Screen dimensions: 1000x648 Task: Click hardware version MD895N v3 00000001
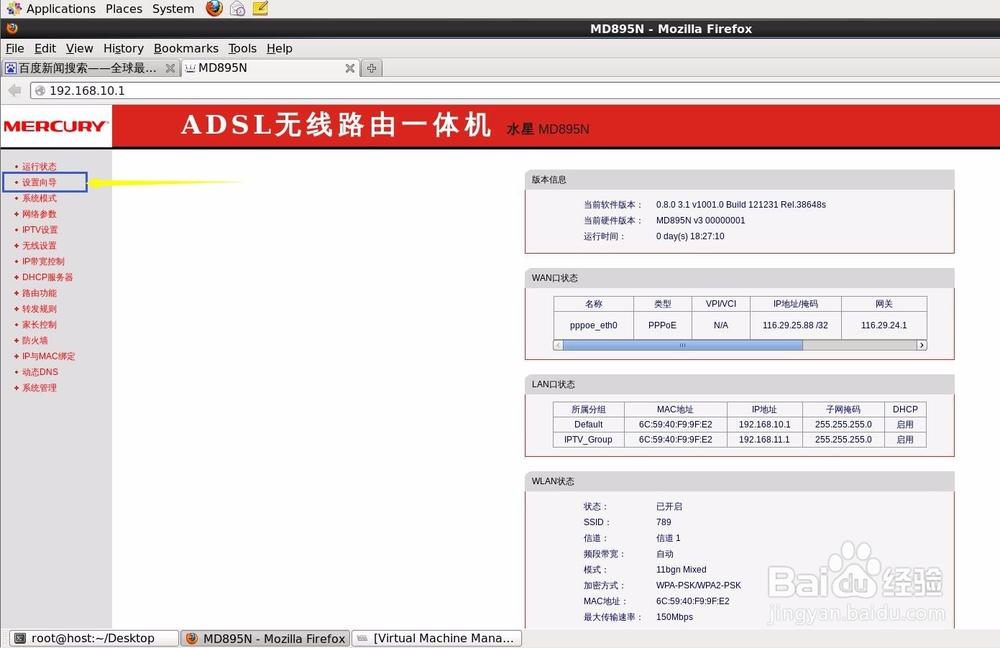700,221
